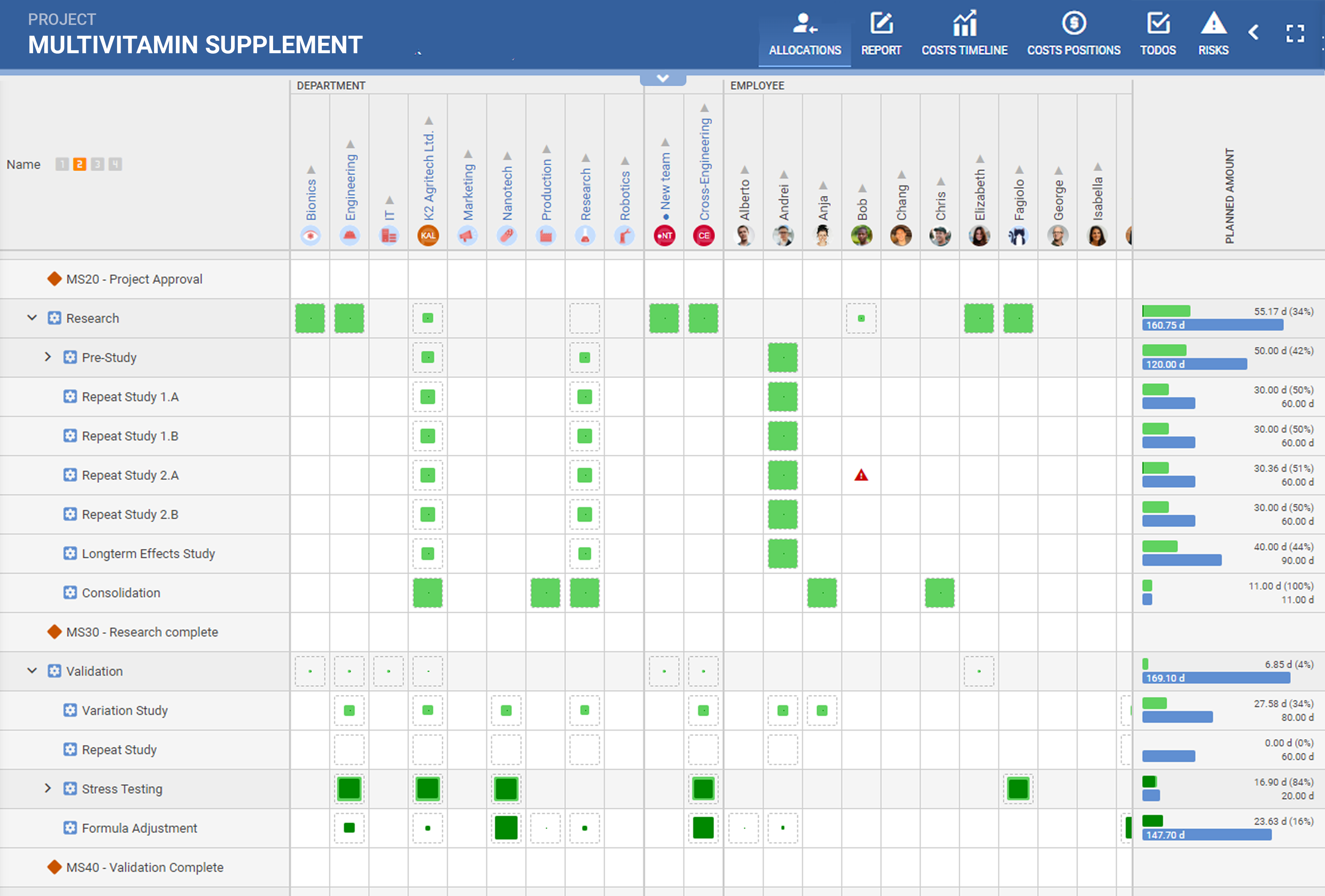The width and height of the screenshot is (1325, 896).
Task: Collapse the Research group
Action: (x=32, y=318)
